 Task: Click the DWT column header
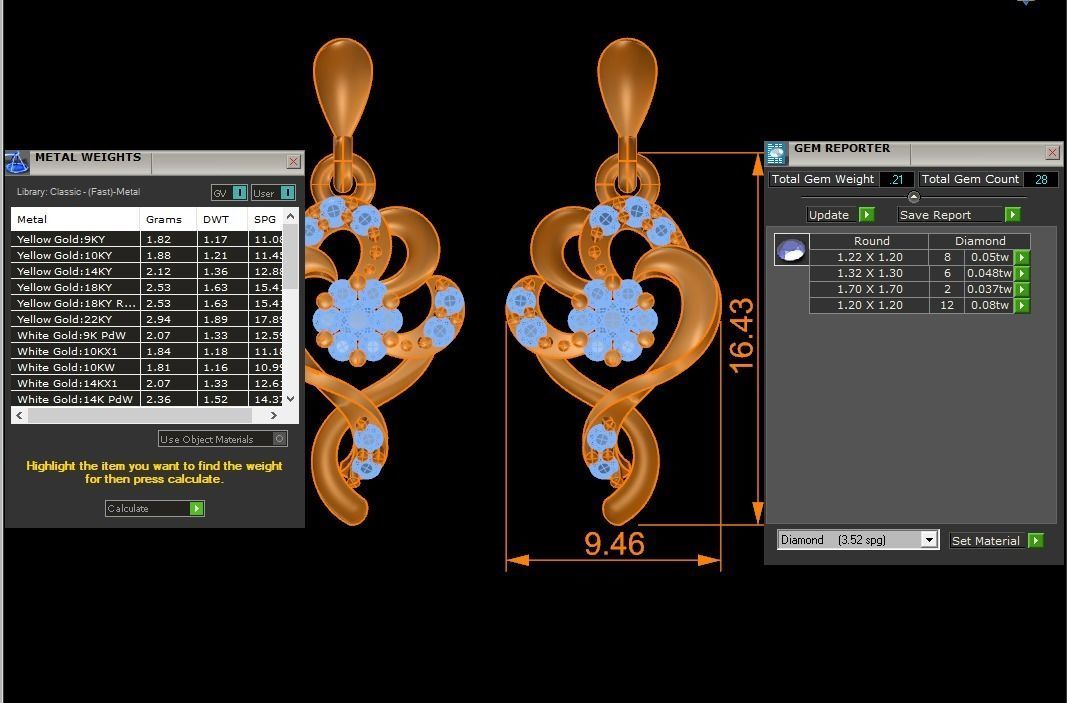222,219
